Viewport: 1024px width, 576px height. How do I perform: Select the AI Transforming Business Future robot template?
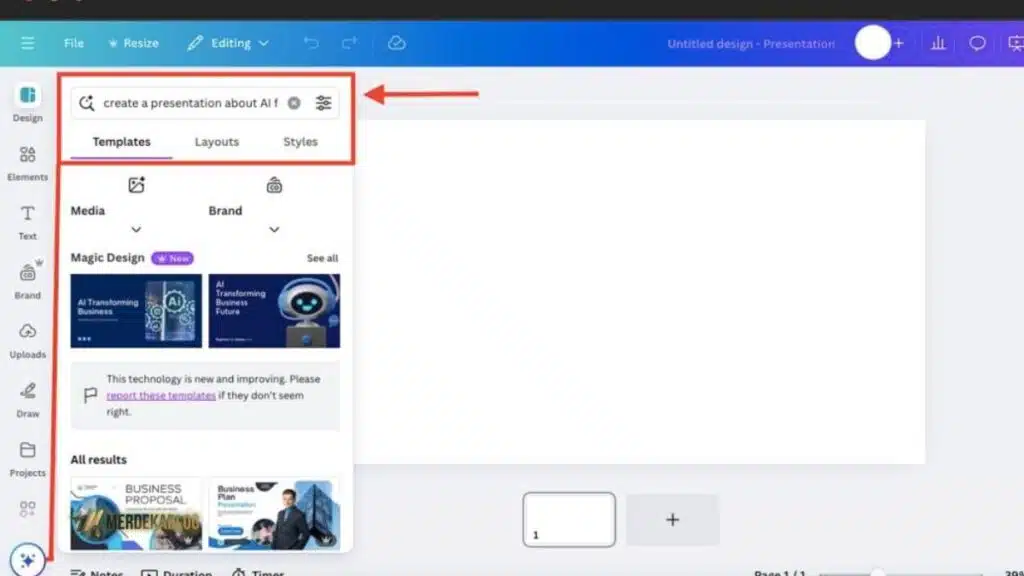point(274,311)
